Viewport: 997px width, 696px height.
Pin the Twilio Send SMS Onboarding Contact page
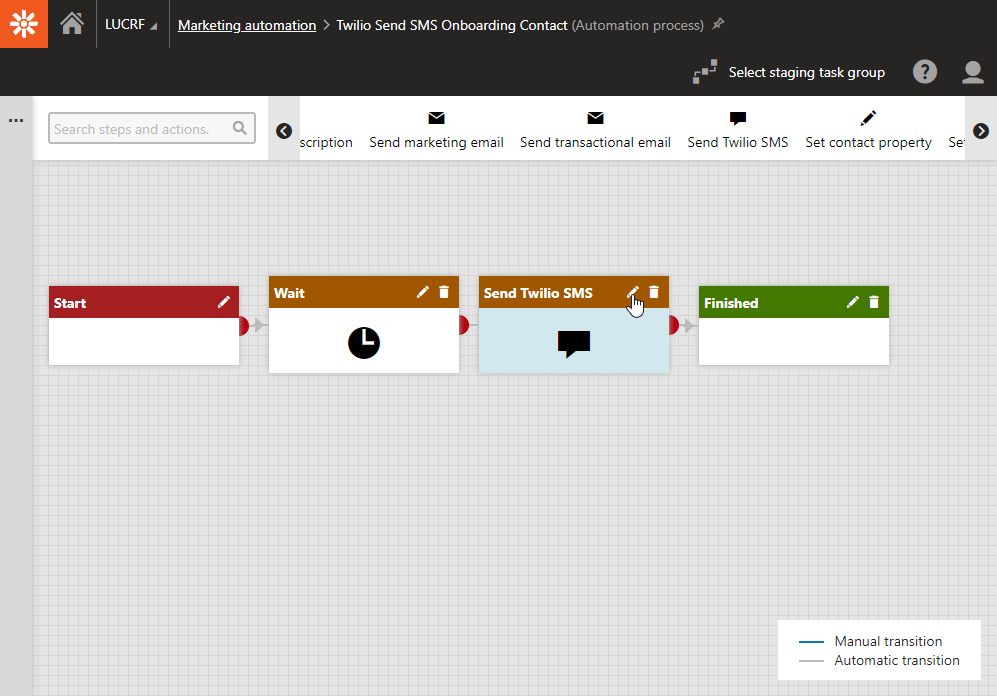coord(717,25)
